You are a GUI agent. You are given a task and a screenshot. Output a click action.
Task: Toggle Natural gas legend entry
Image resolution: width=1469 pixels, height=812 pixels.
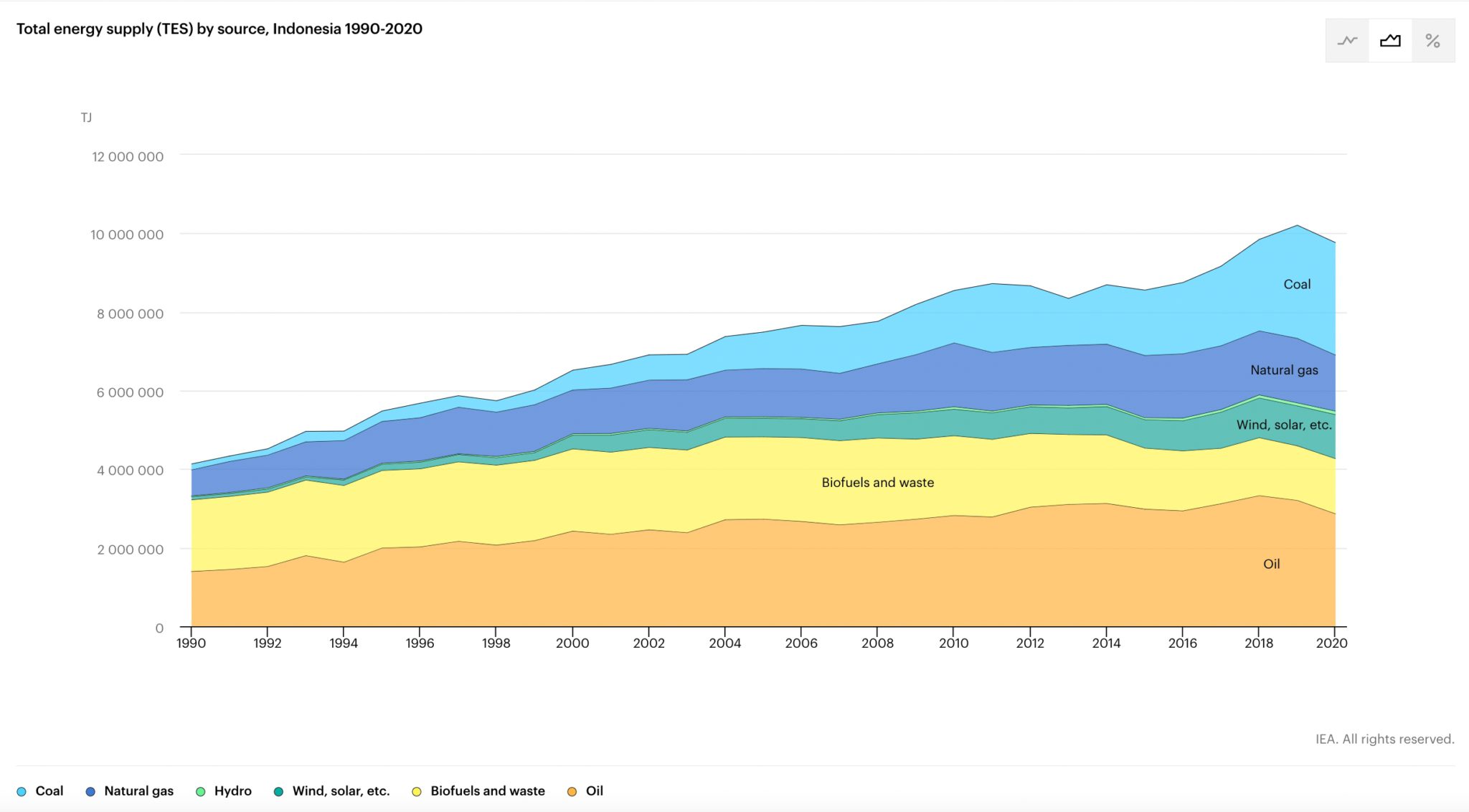click(138, 790)
